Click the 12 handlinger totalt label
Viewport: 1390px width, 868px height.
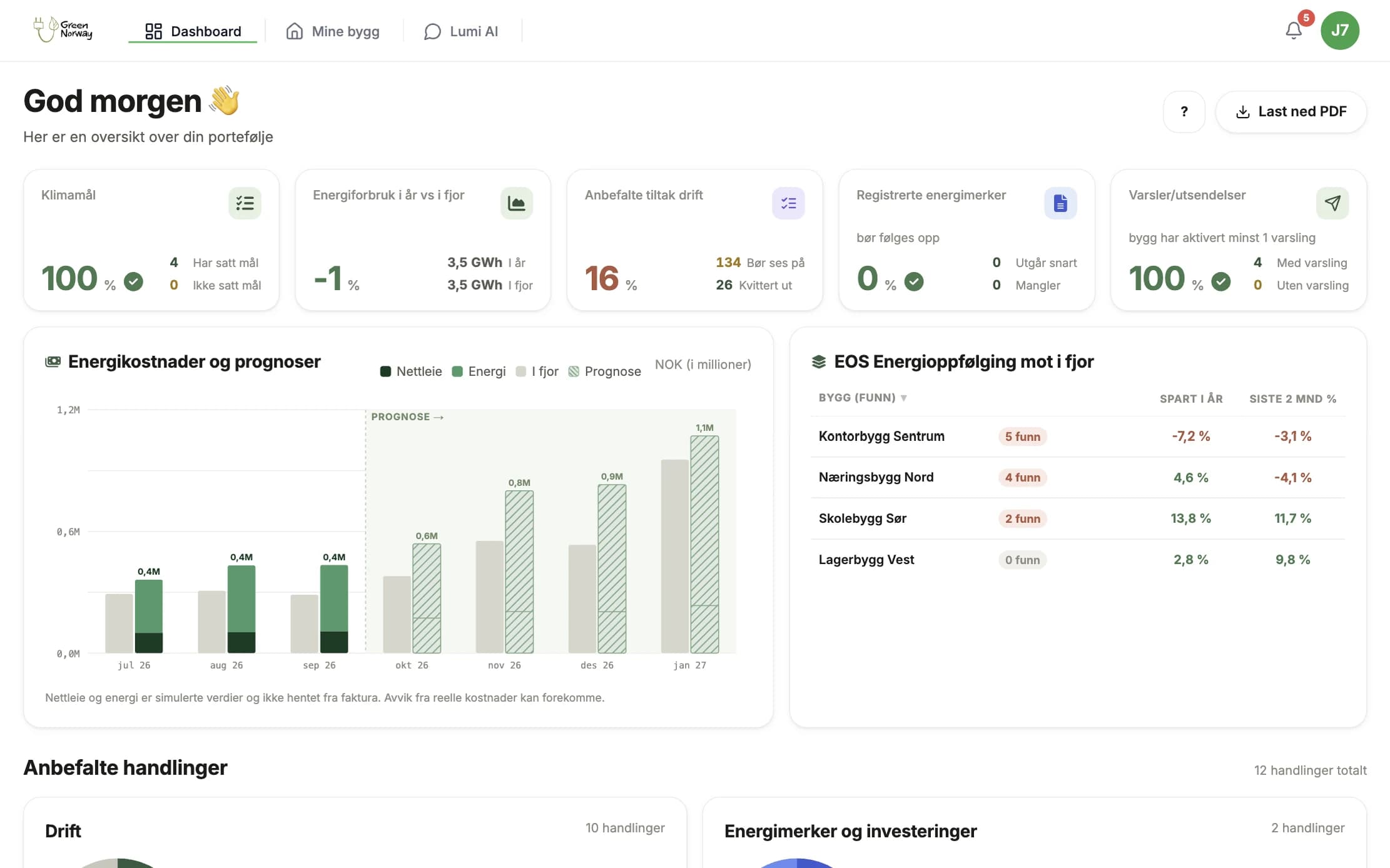(1310, 770)
